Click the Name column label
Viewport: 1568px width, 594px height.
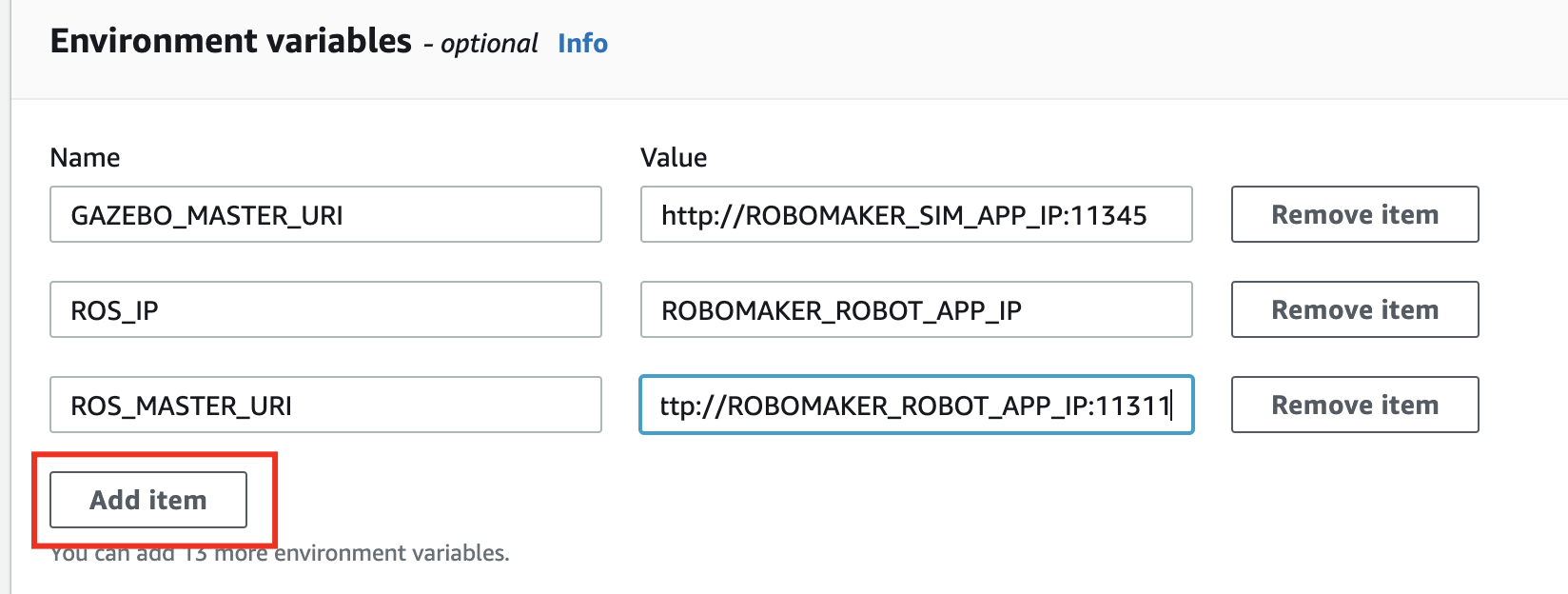click(x=85, y=157)
